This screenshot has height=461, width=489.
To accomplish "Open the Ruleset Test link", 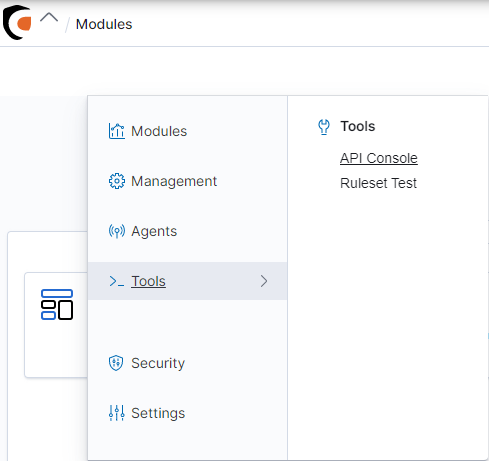I will click(x=378, y=183).
